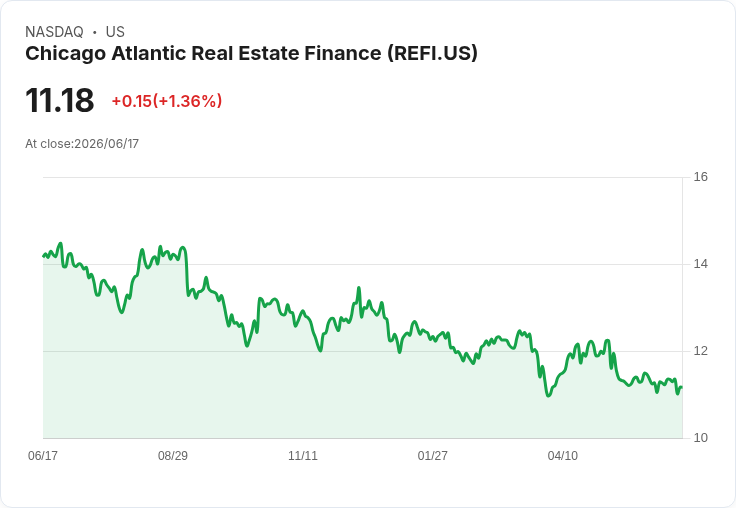This screenshot has width=736, height=508.
Task: Select the 11/11 date on x-axis
Action: [303, 455]
